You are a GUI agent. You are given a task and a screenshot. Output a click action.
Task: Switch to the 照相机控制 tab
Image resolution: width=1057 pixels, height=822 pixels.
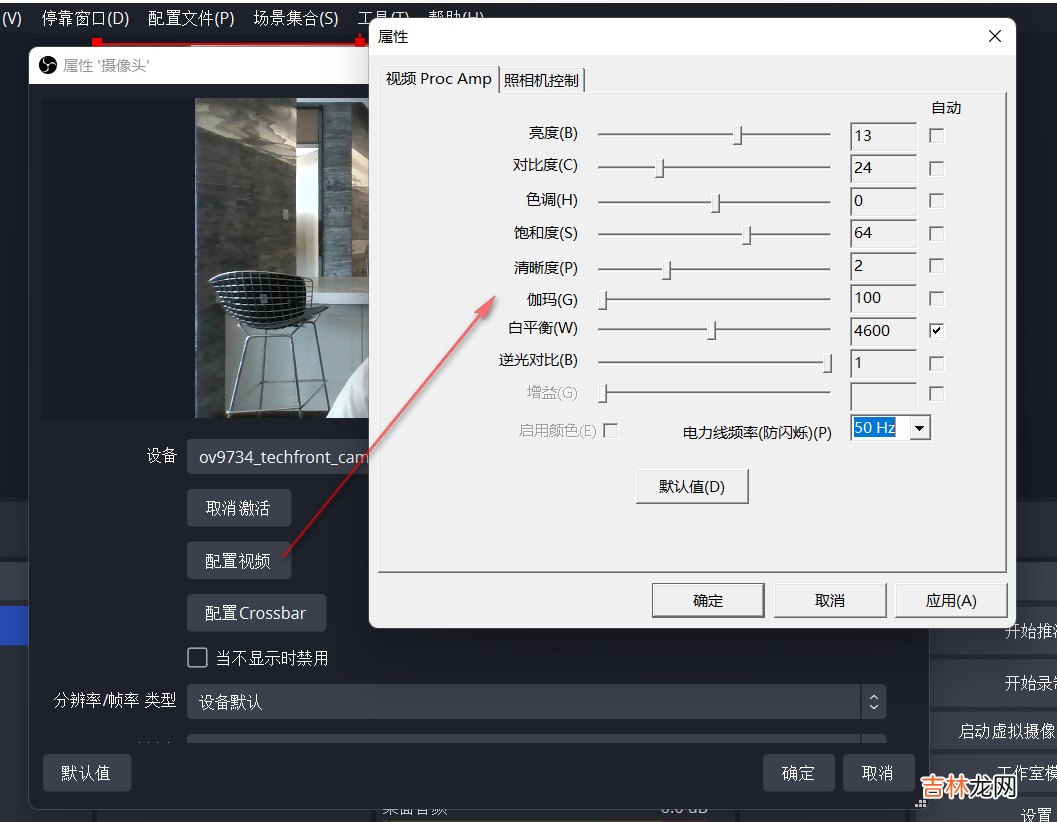point(541,80)
